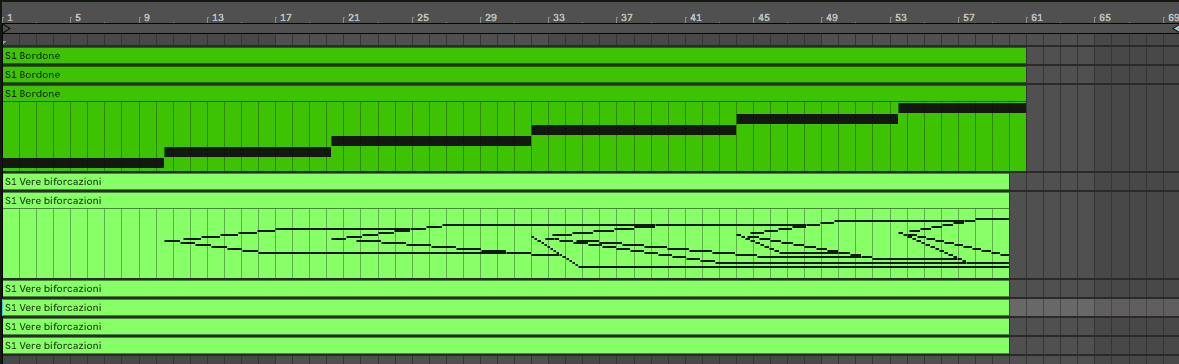
Task: Click the loop brace start handle
Action: (7, 28)
